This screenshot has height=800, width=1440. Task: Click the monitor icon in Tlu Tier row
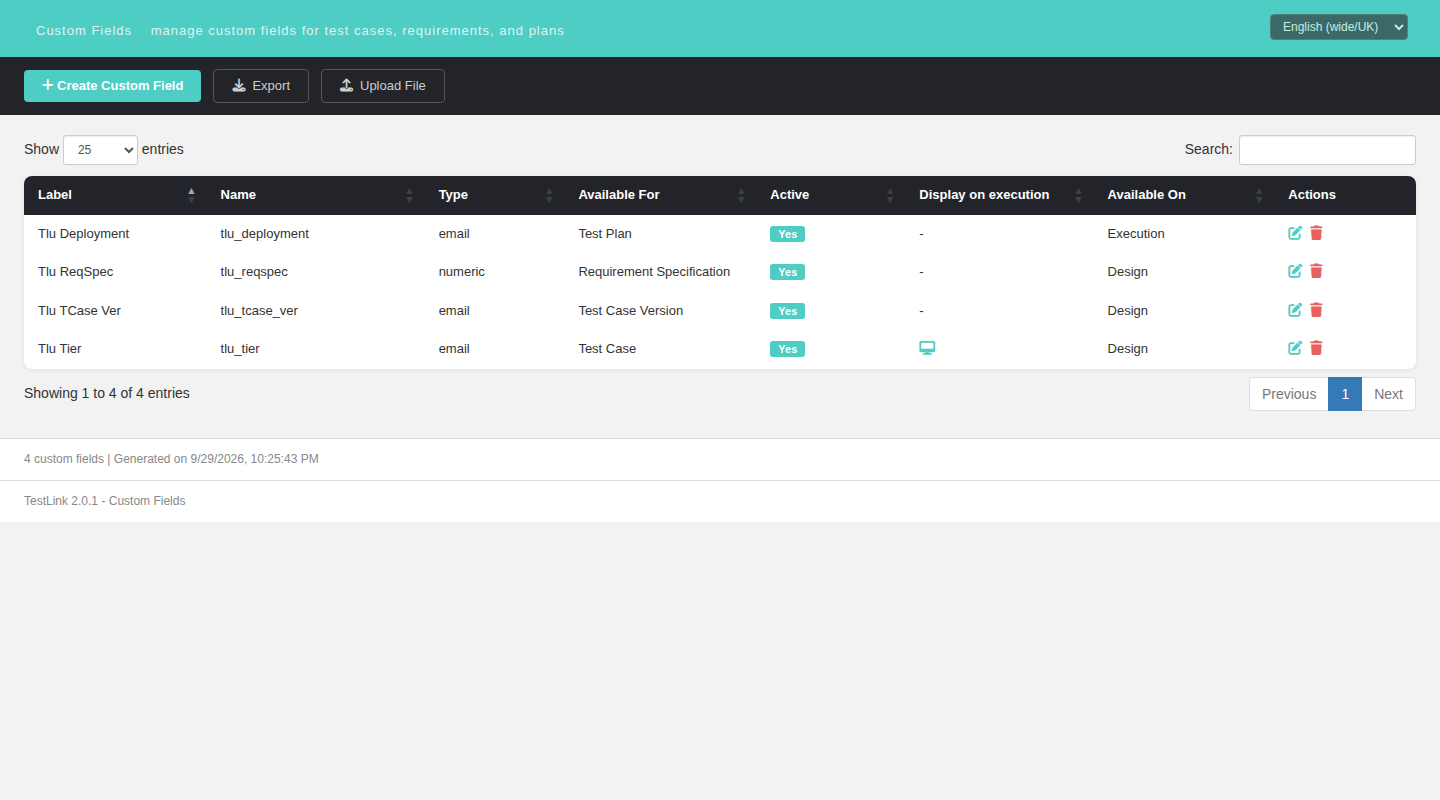(x=927, y=348)
